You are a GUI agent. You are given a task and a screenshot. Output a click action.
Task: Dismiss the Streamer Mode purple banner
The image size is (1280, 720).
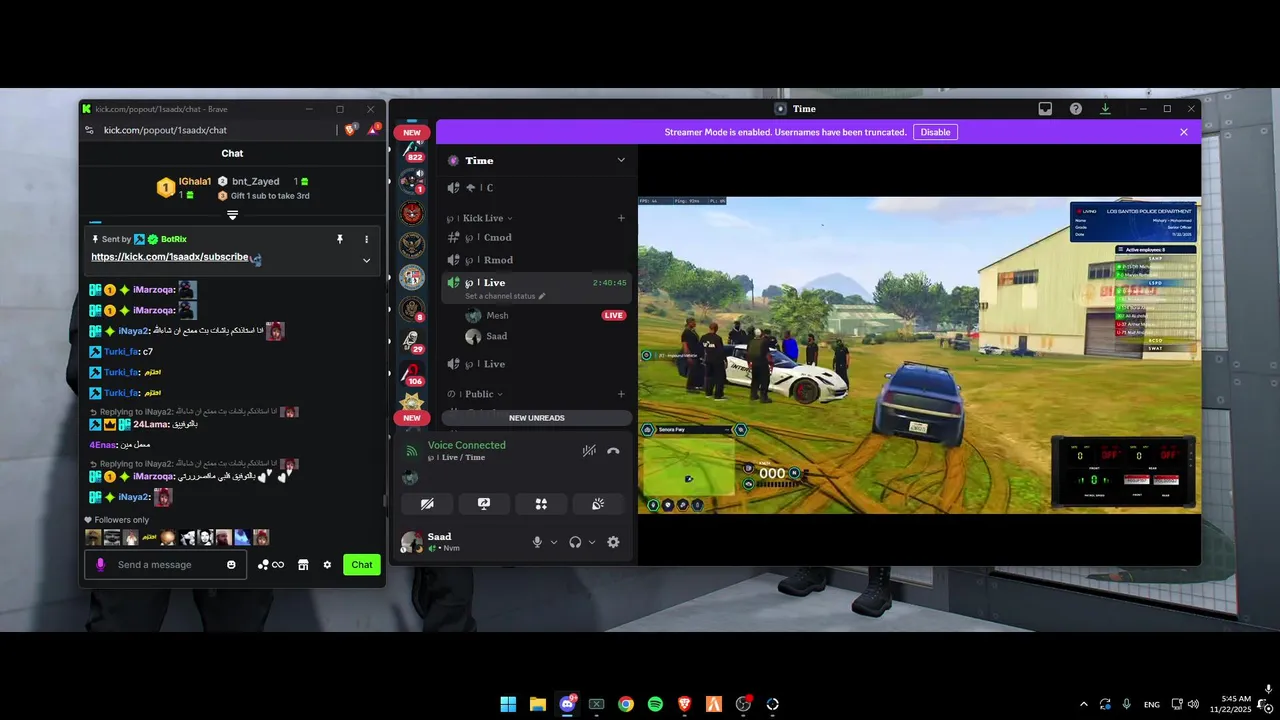1184,132
